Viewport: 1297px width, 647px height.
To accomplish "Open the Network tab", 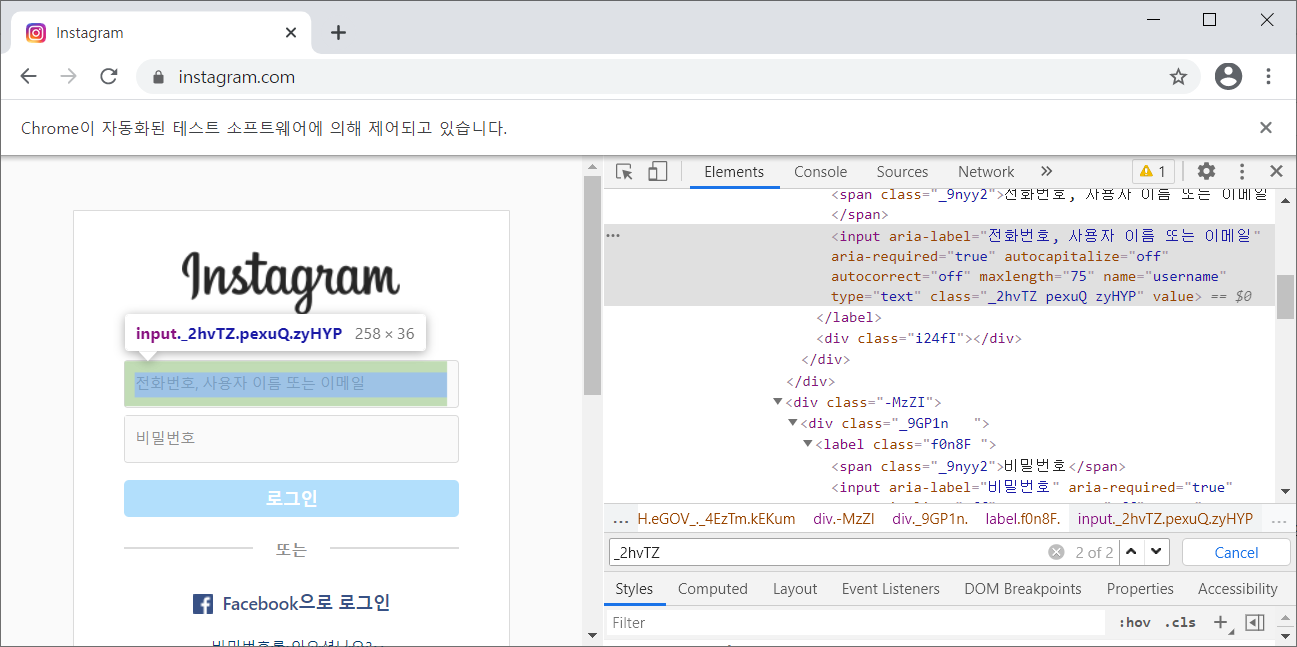I will (x=986, y=172).
